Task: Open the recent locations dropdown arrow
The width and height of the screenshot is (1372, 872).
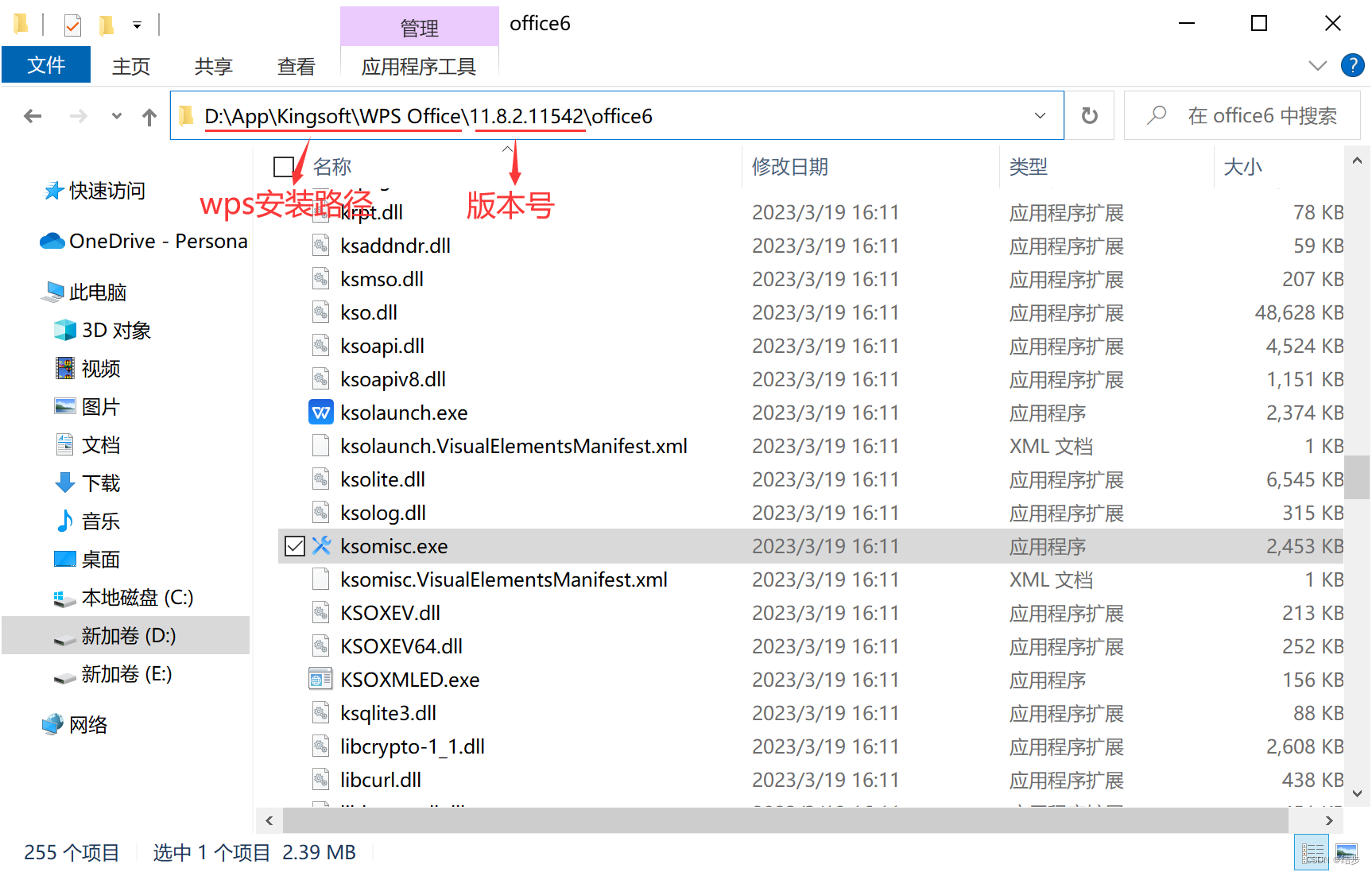Action: pos(117,116)
